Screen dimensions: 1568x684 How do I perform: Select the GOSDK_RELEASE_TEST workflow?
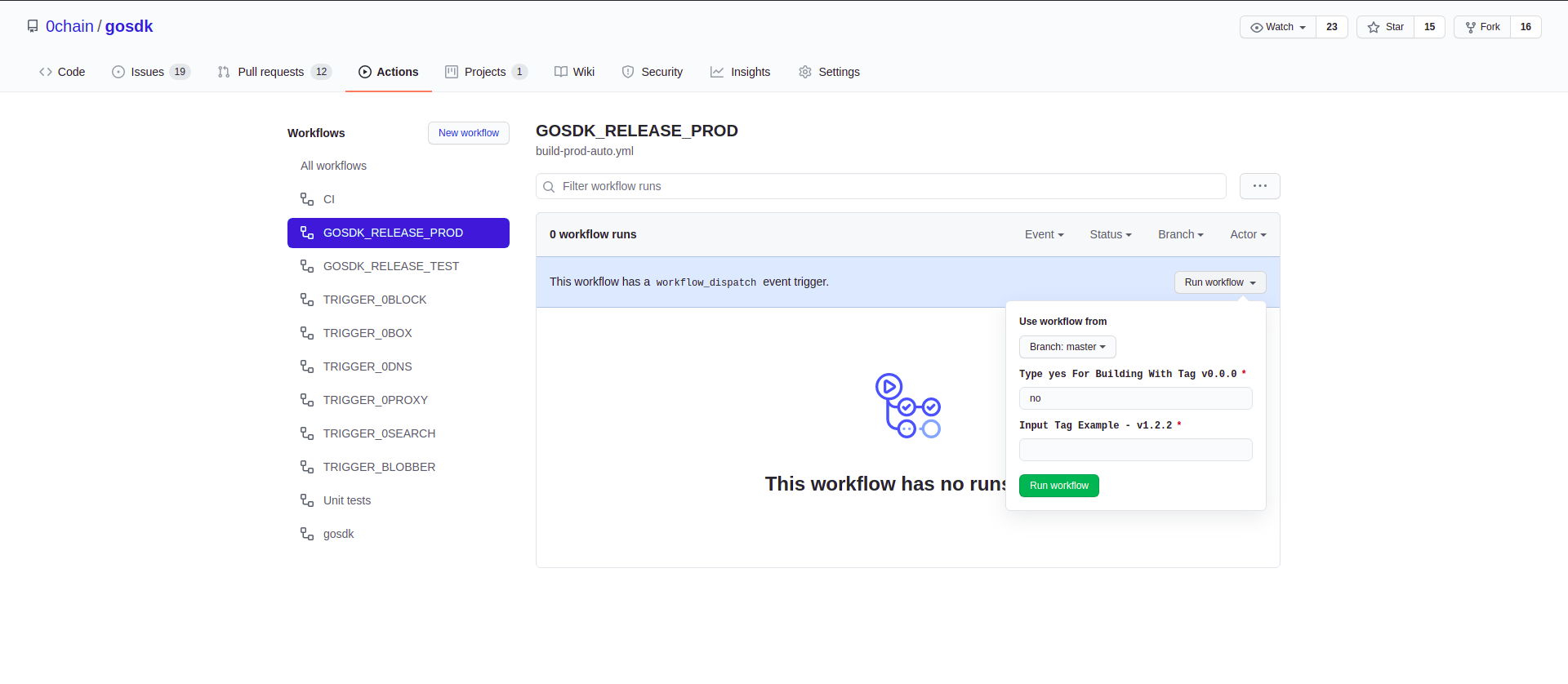point(399,266)
